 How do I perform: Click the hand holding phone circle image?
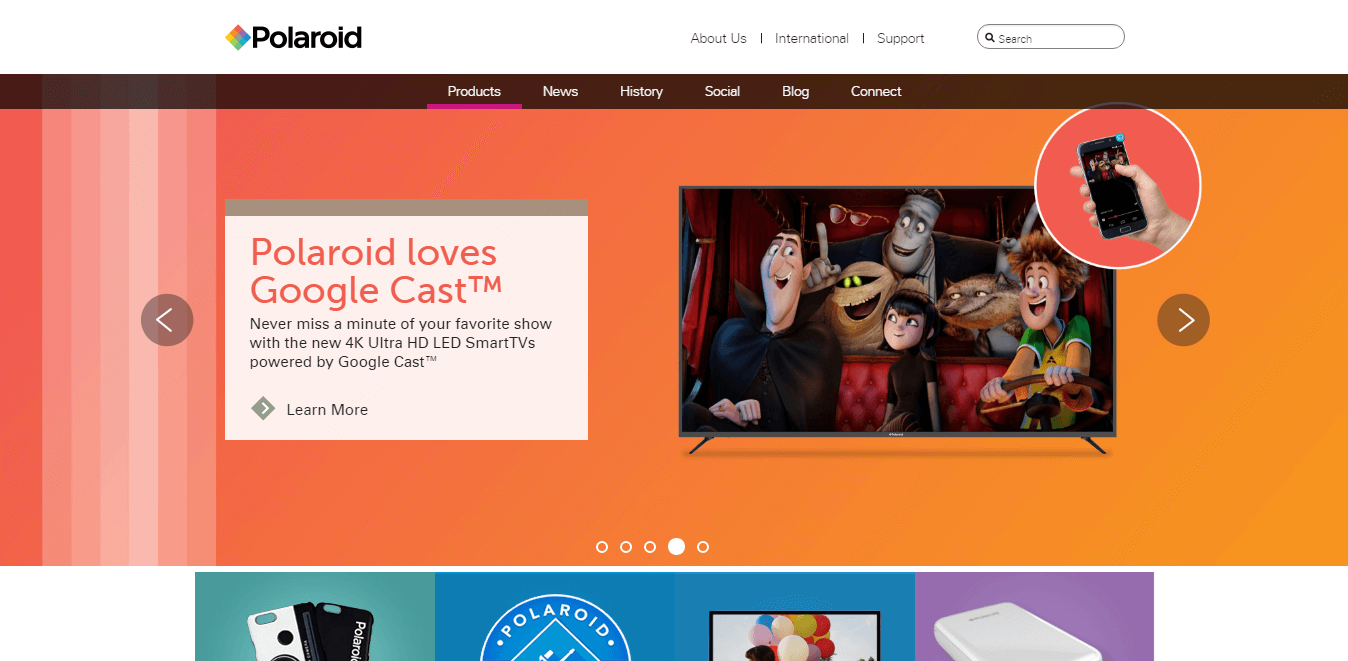point(1117,186)
